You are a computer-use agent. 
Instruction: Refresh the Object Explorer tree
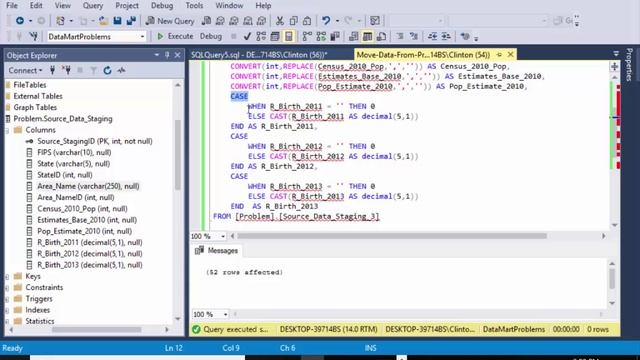(107, 70)
